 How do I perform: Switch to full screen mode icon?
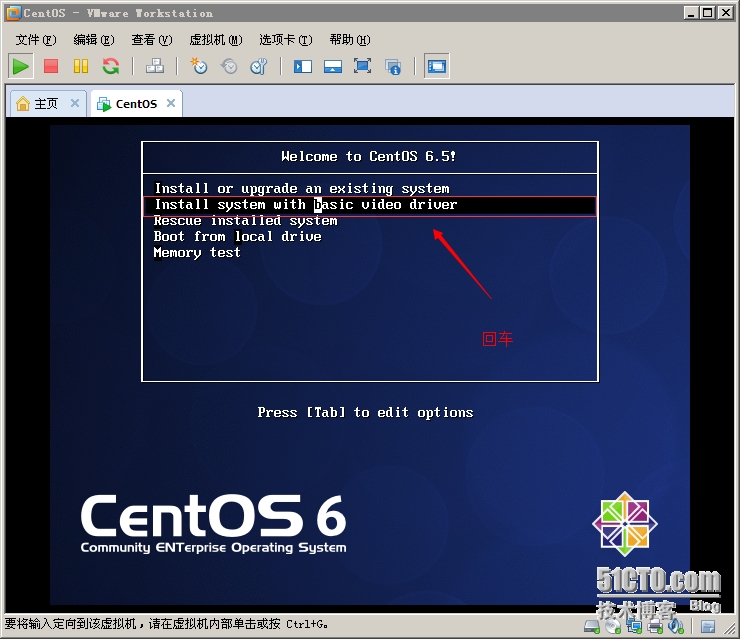click(362, 67)
